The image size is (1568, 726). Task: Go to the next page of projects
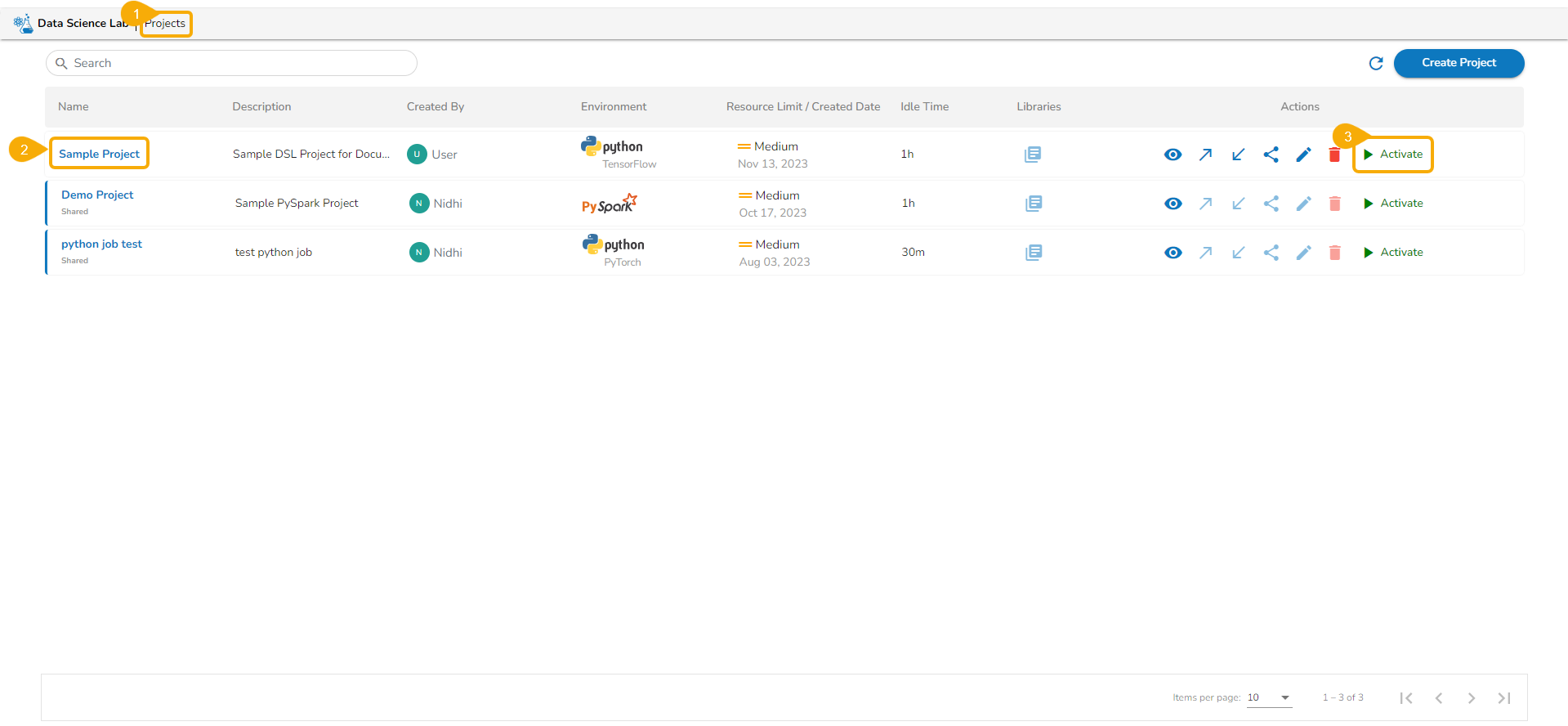(1471, 697)
